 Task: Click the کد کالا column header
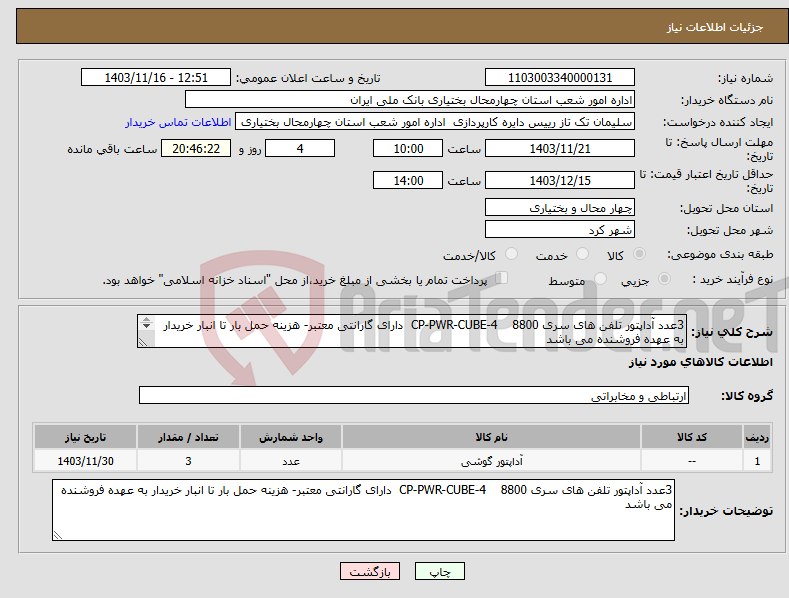[x=692, y=437]
